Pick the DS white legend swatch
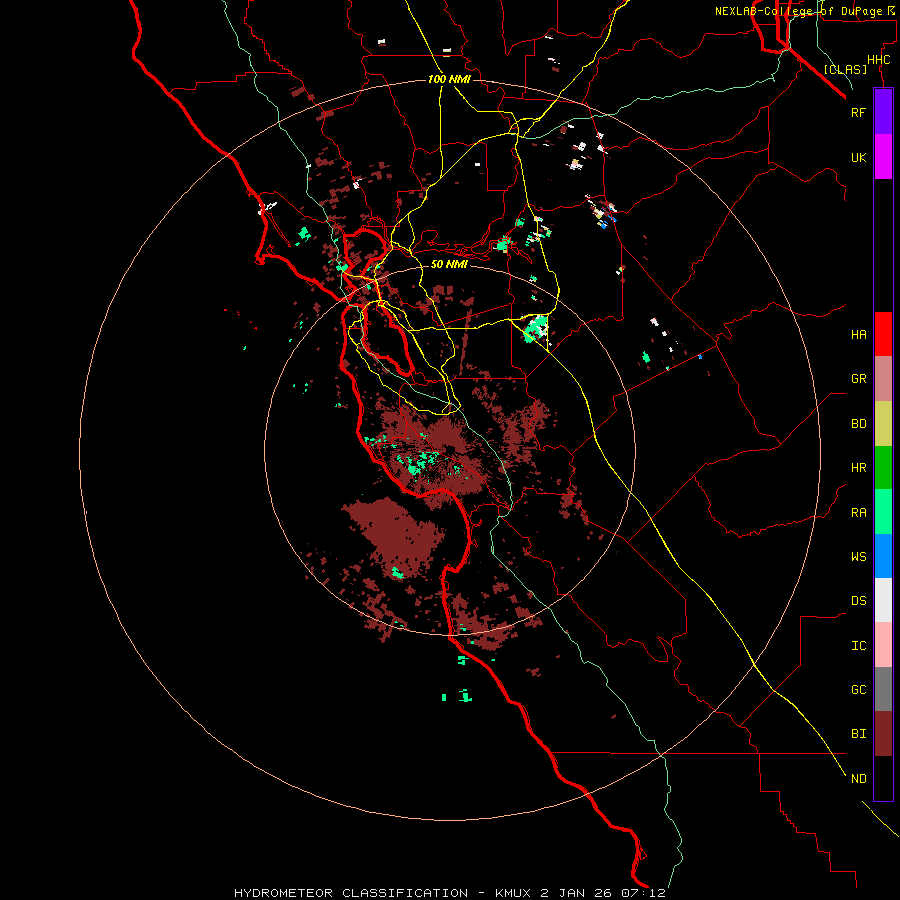Screen dimensions: 900x900 883,600
